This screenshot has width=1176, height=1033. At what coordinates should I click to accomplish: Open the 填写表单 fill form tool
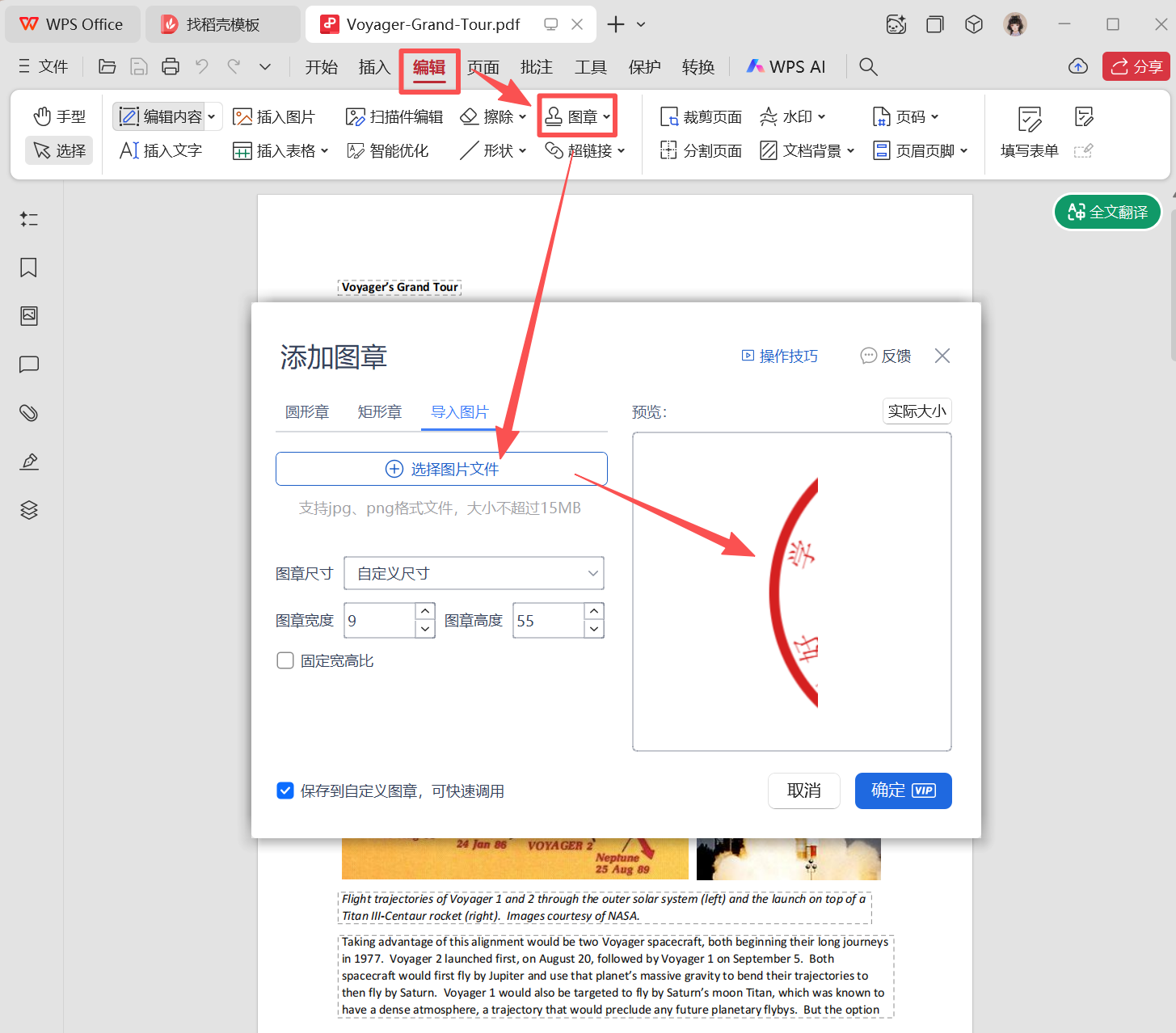tap(1028, 132)
